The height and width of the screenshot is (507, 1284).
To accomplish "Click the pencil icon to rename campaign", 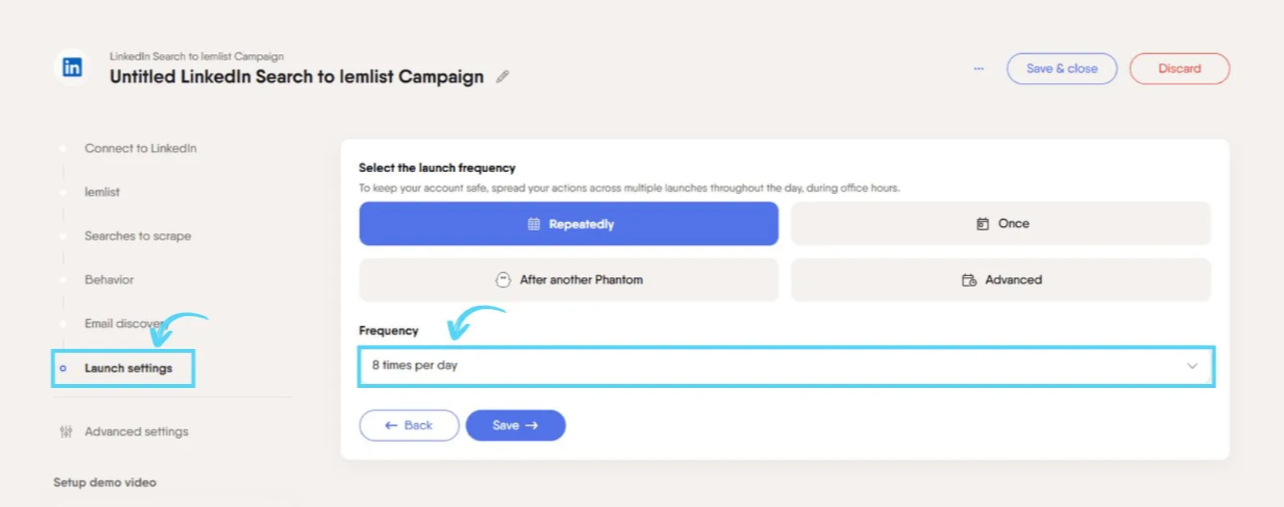I will pos(503,77).
